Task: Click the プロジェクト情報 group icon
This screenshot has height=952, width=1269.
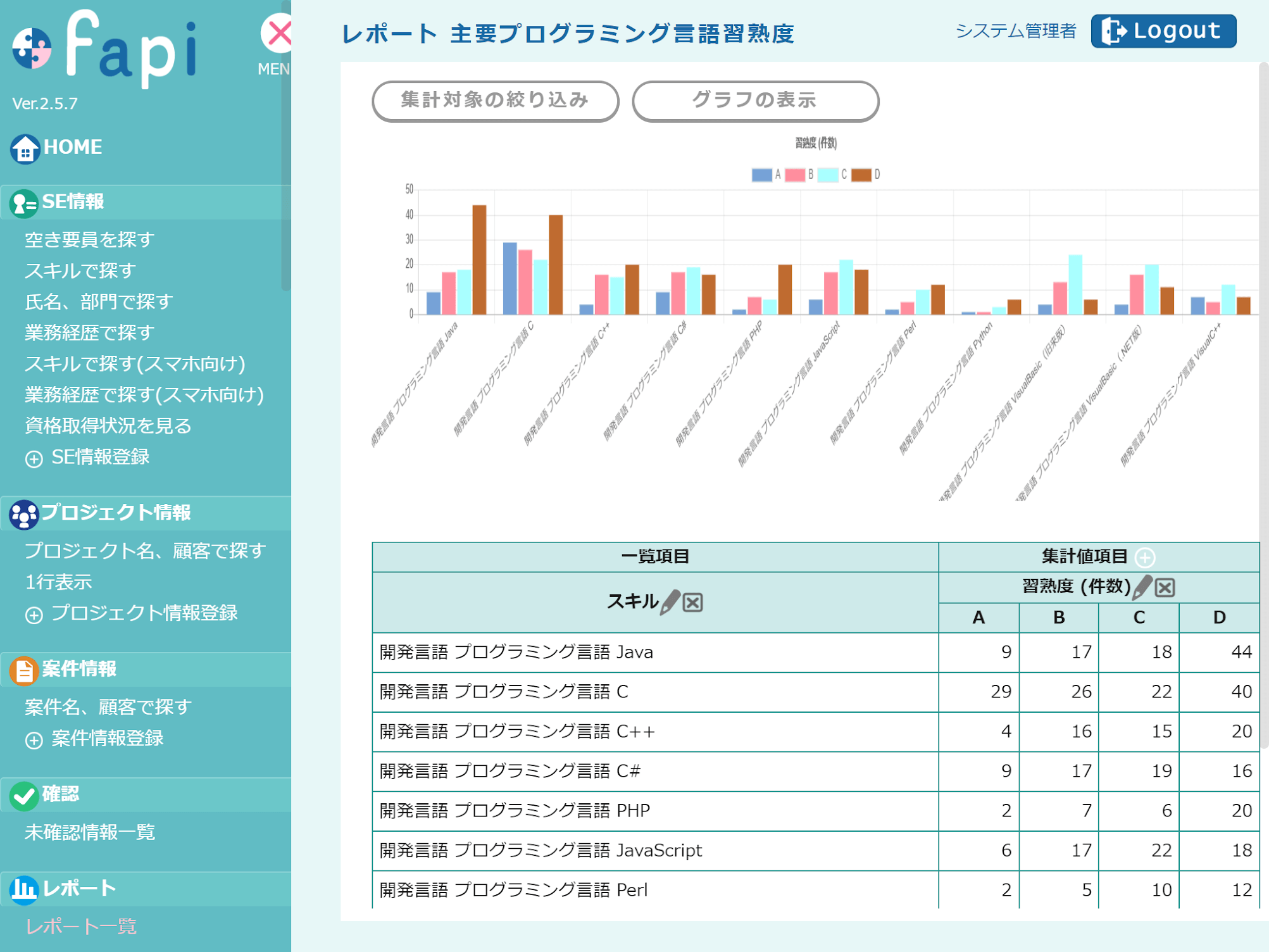Action: [x=23, y=514]
